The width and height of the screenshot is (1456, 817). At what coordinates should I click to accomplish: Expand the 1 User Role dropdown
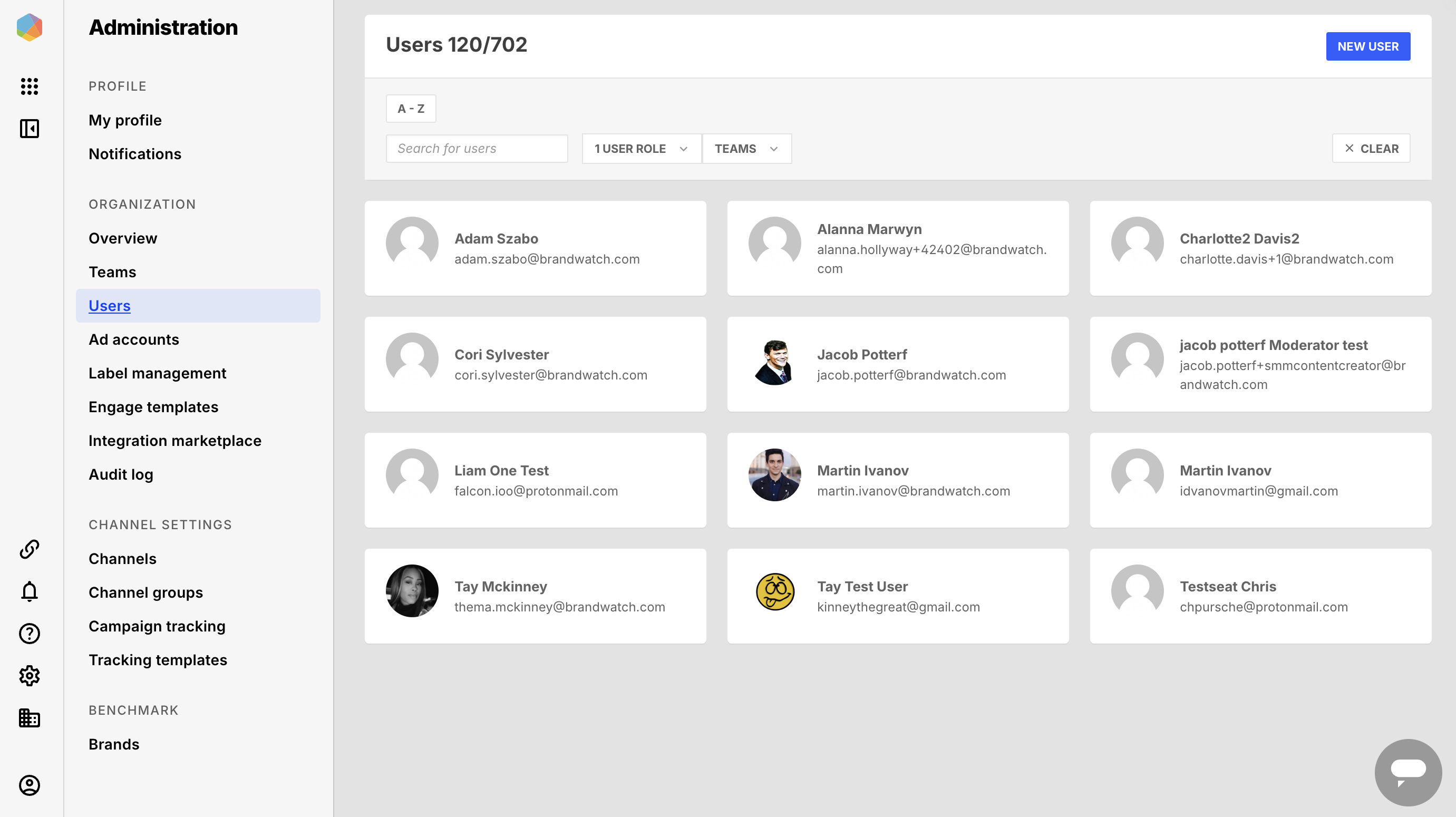[642, 148]
